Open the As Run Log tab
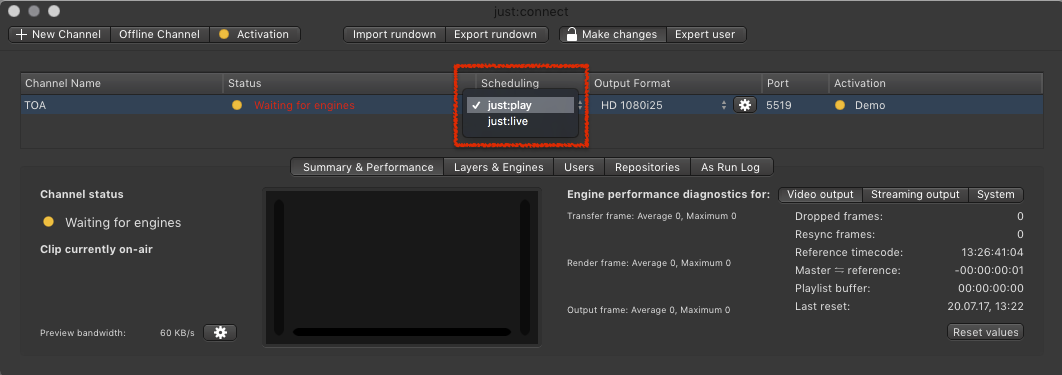This screenshot has height=375, width=1062. tap(731, 167)
